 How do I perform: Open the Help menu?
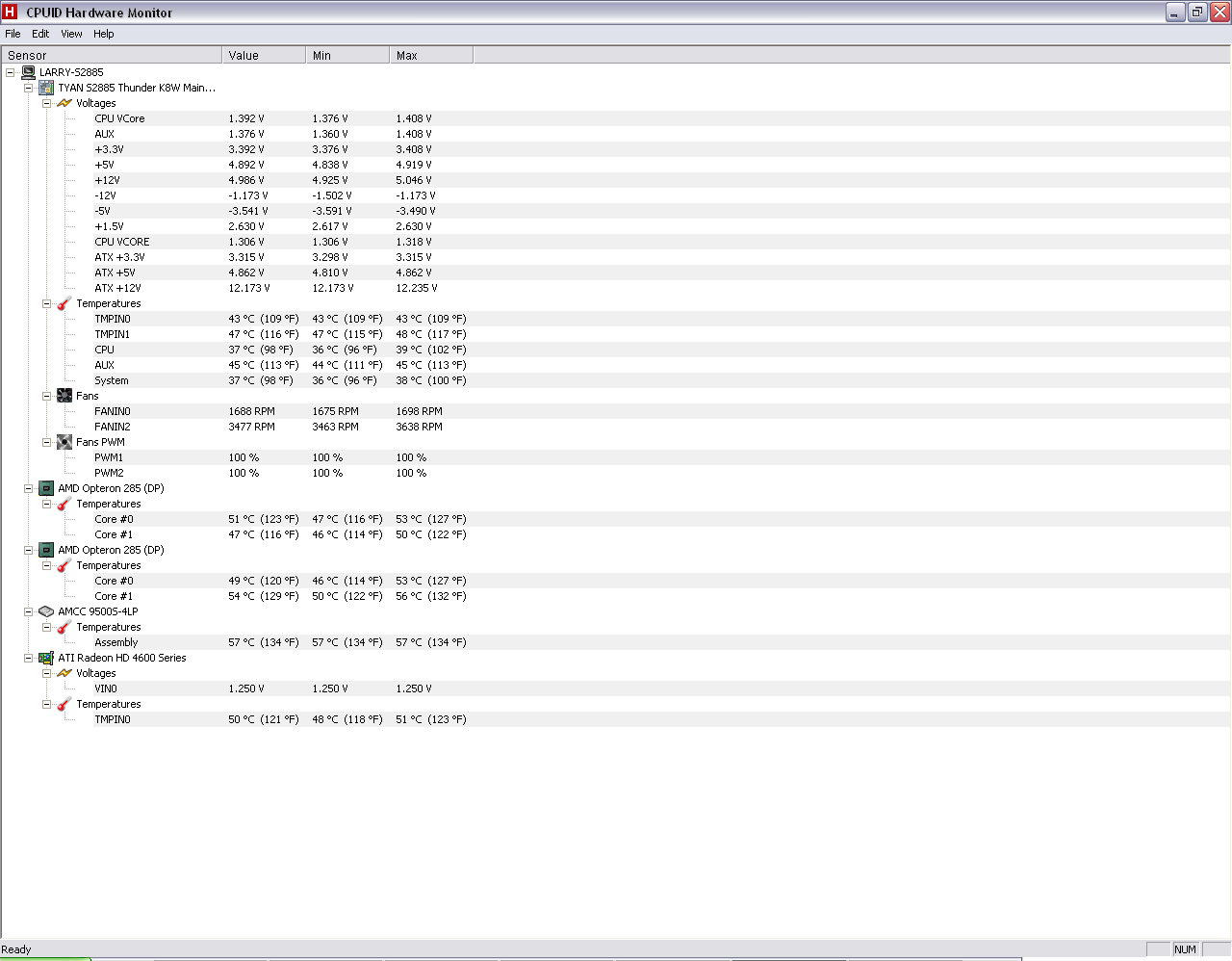(104, 34)
